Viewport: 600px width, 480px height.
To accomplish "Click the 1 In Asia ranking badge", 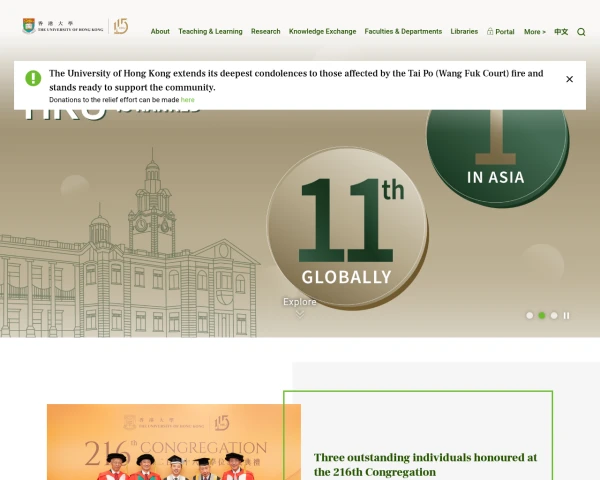I will pyautogui.click(x=497, y=158).
